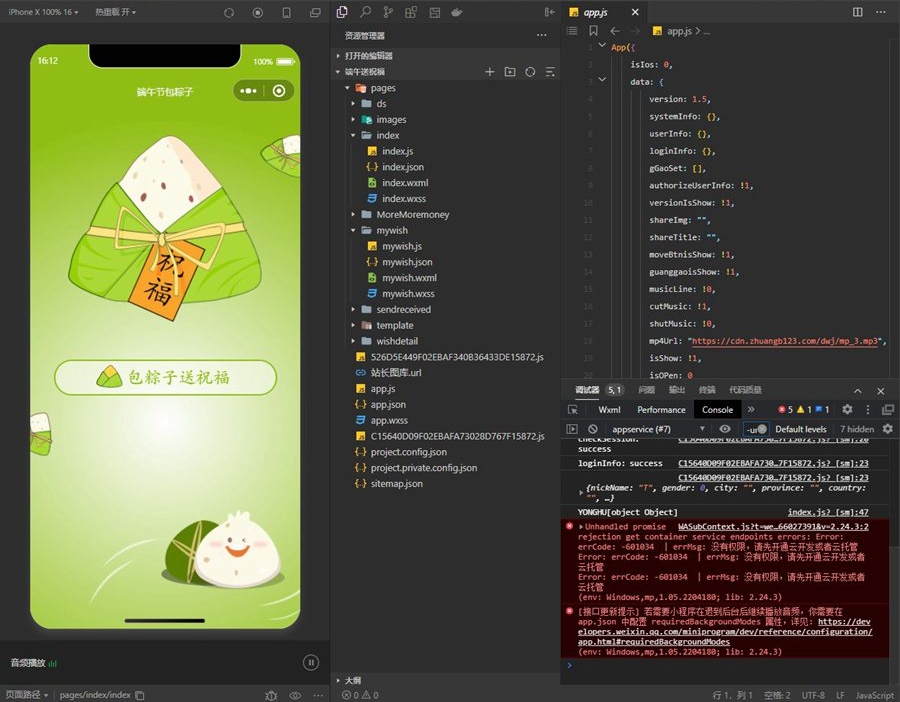The width and height of the screenshot is (900, 702).
Task: Open the DevTools settings gear beside the error counts
Action: [847, 409]
